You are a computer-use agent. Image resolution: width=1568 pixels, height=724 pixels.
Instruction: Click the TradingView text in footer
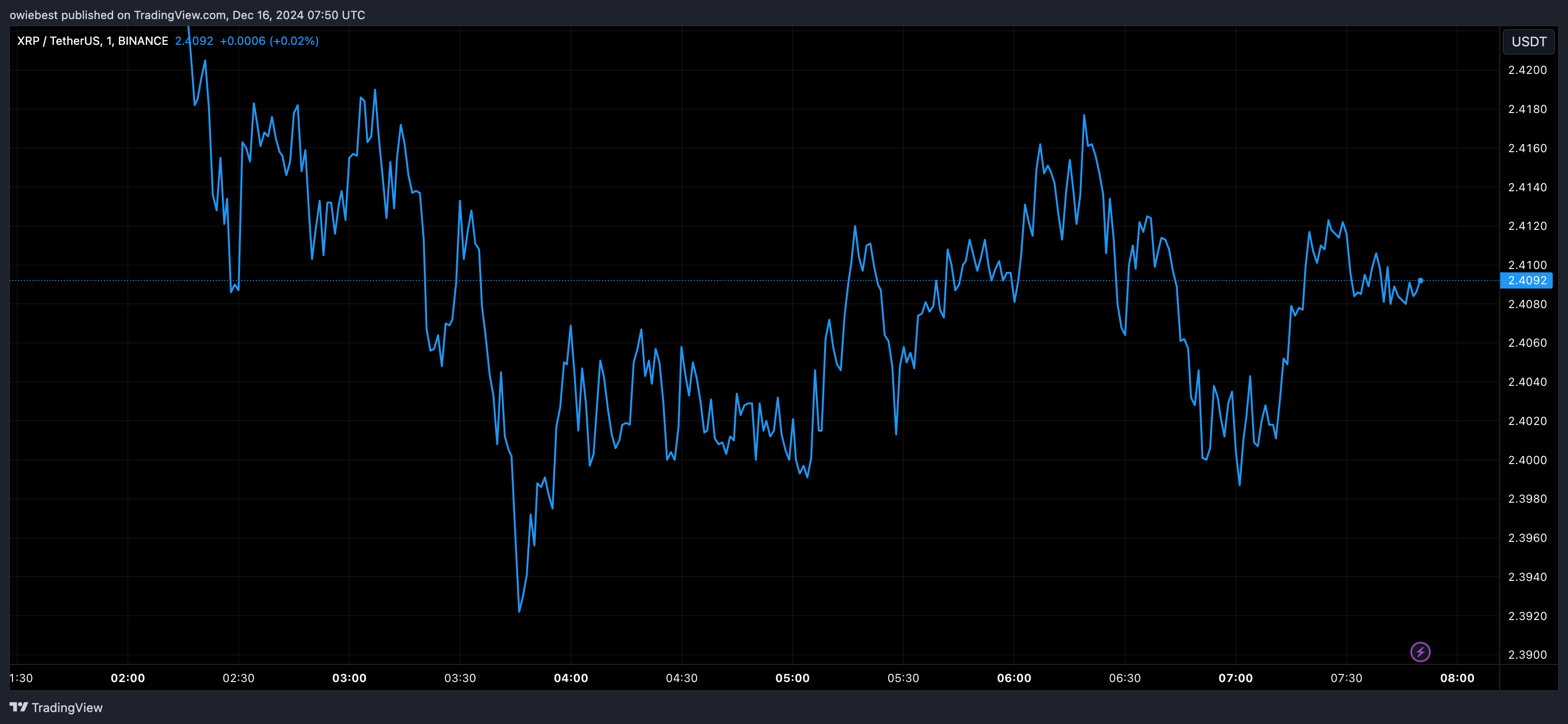[x=67, y=708]
